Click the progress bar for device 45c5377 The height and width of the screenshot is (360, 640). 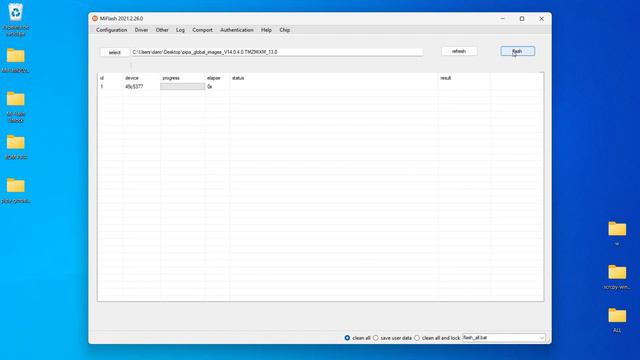182,87
